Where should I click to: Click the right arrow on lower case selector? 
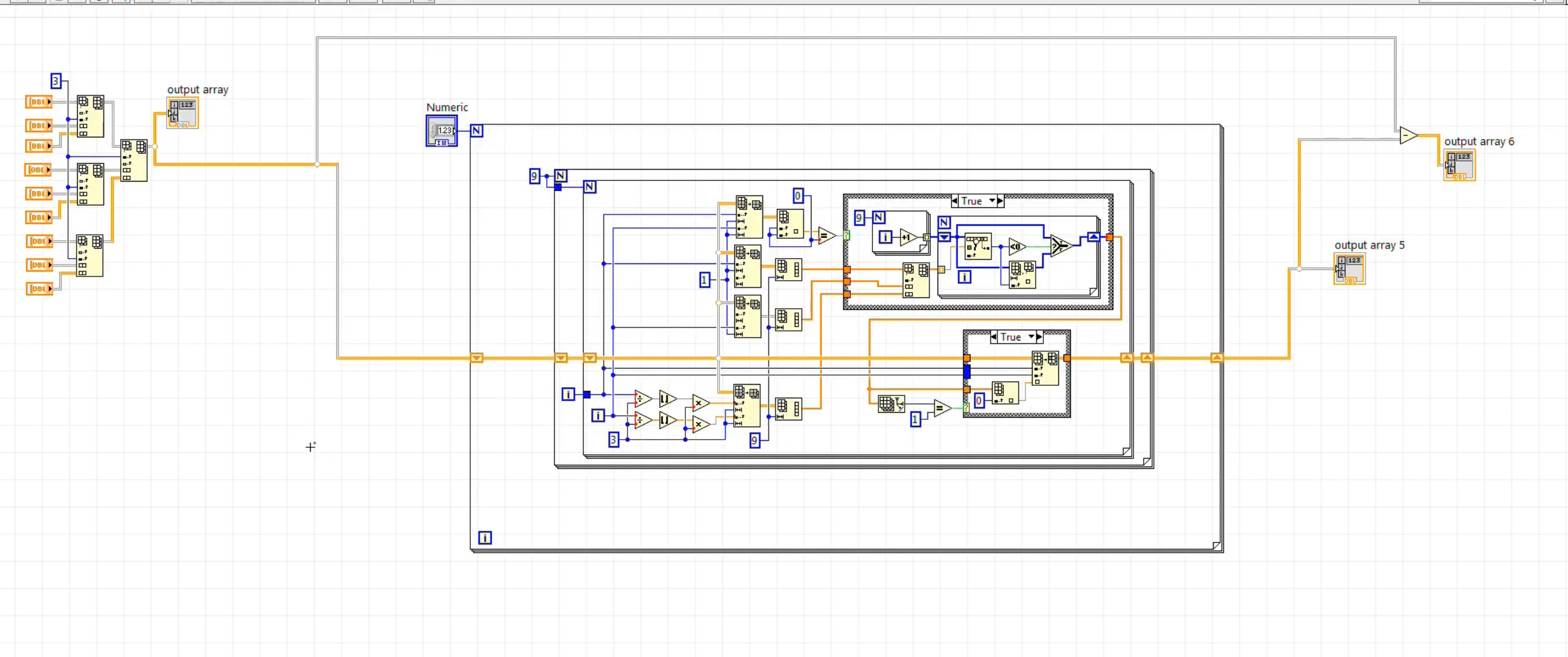click(1040, 337)
